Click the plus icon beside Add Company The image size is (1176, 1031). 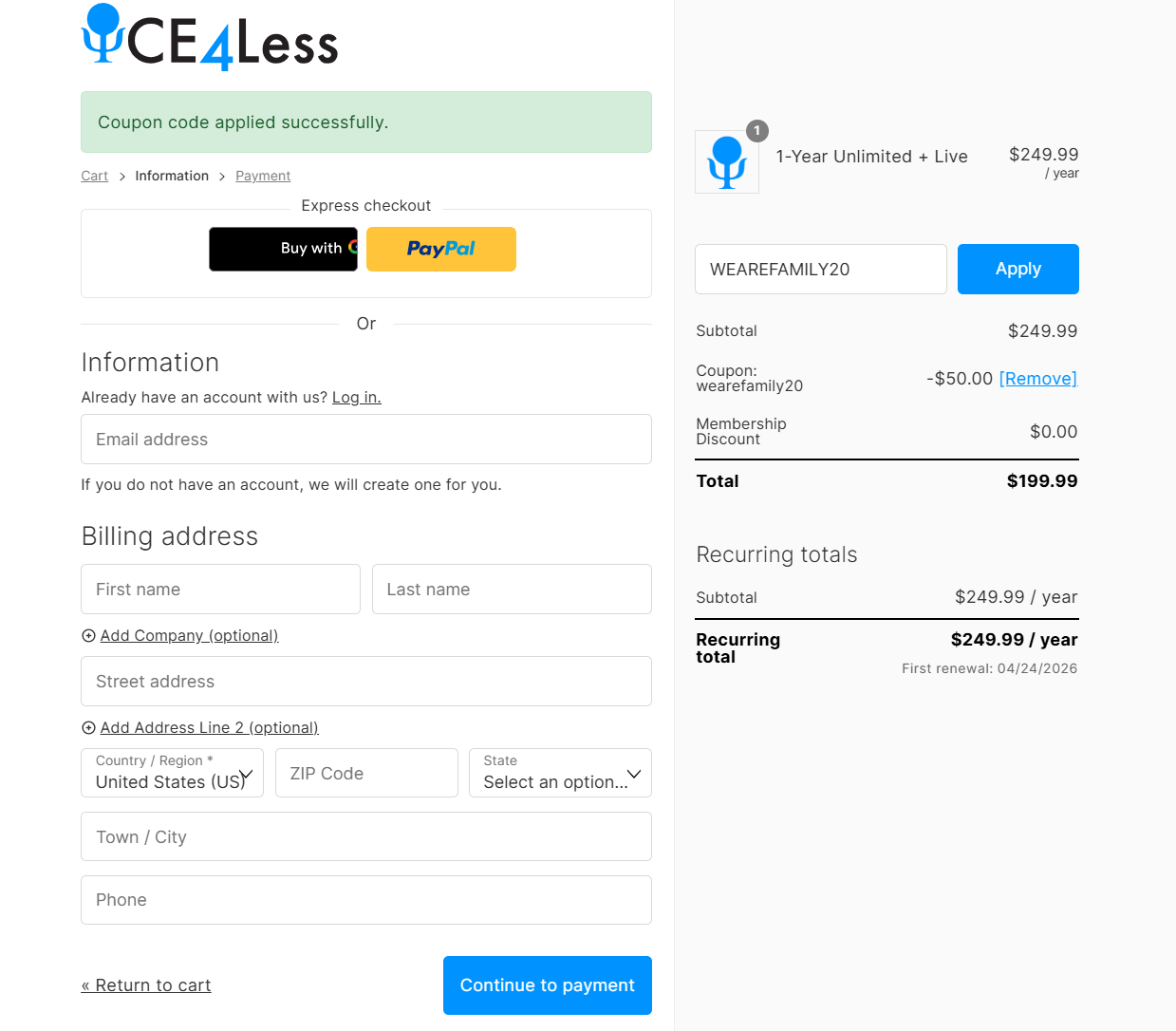[88, 636]
